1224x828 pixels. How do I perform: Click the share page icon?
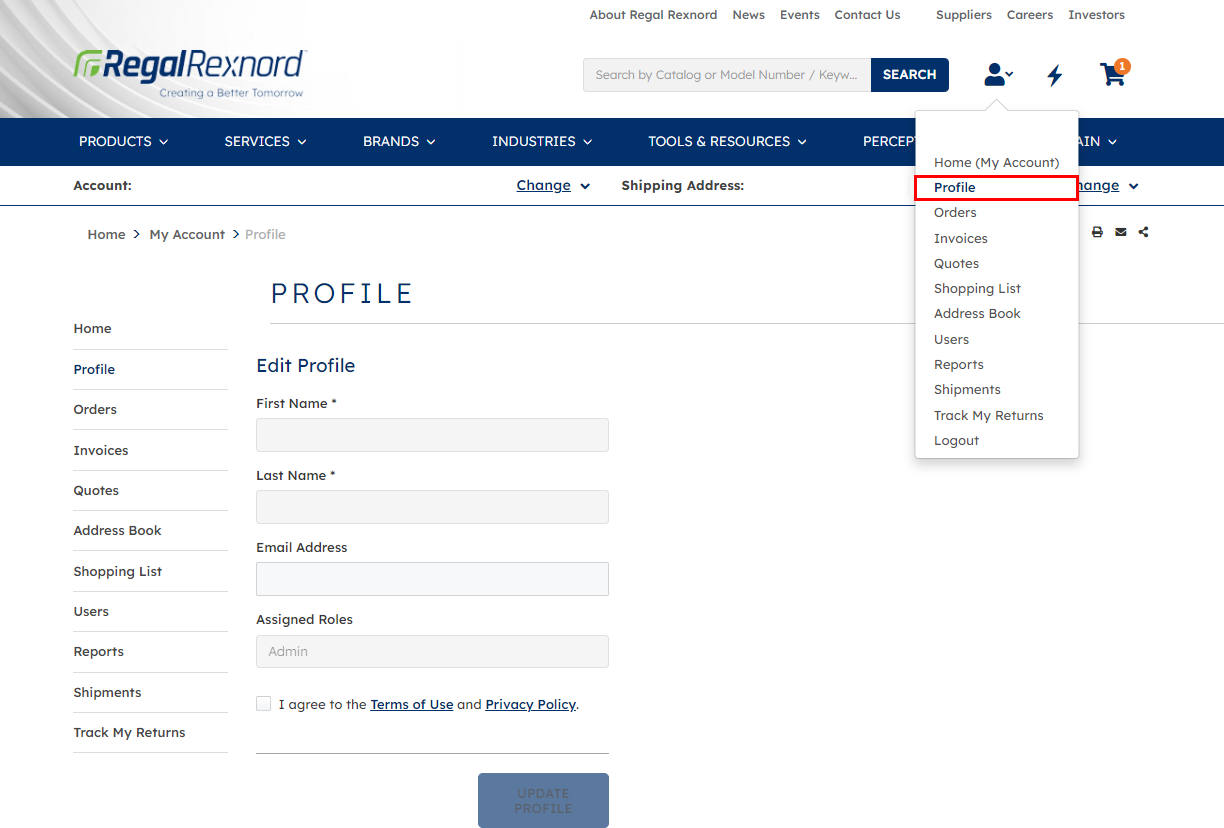(x=1144, y=232)
